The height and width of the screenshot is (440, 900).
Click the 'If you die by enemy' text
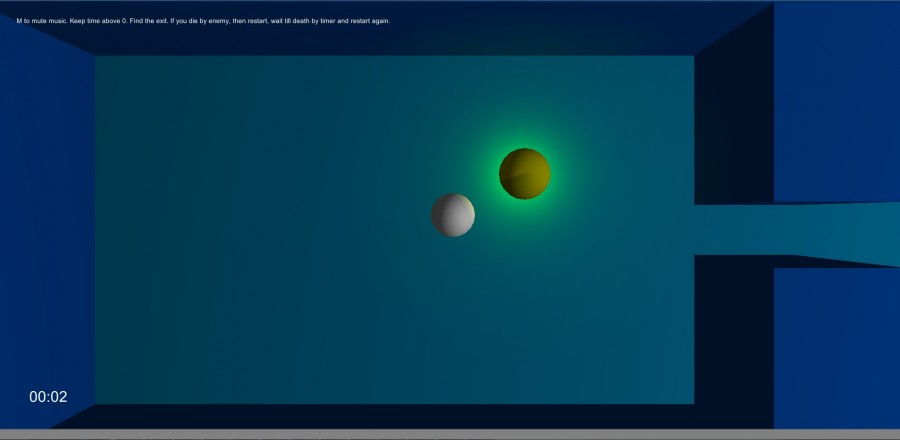[200, 21]
